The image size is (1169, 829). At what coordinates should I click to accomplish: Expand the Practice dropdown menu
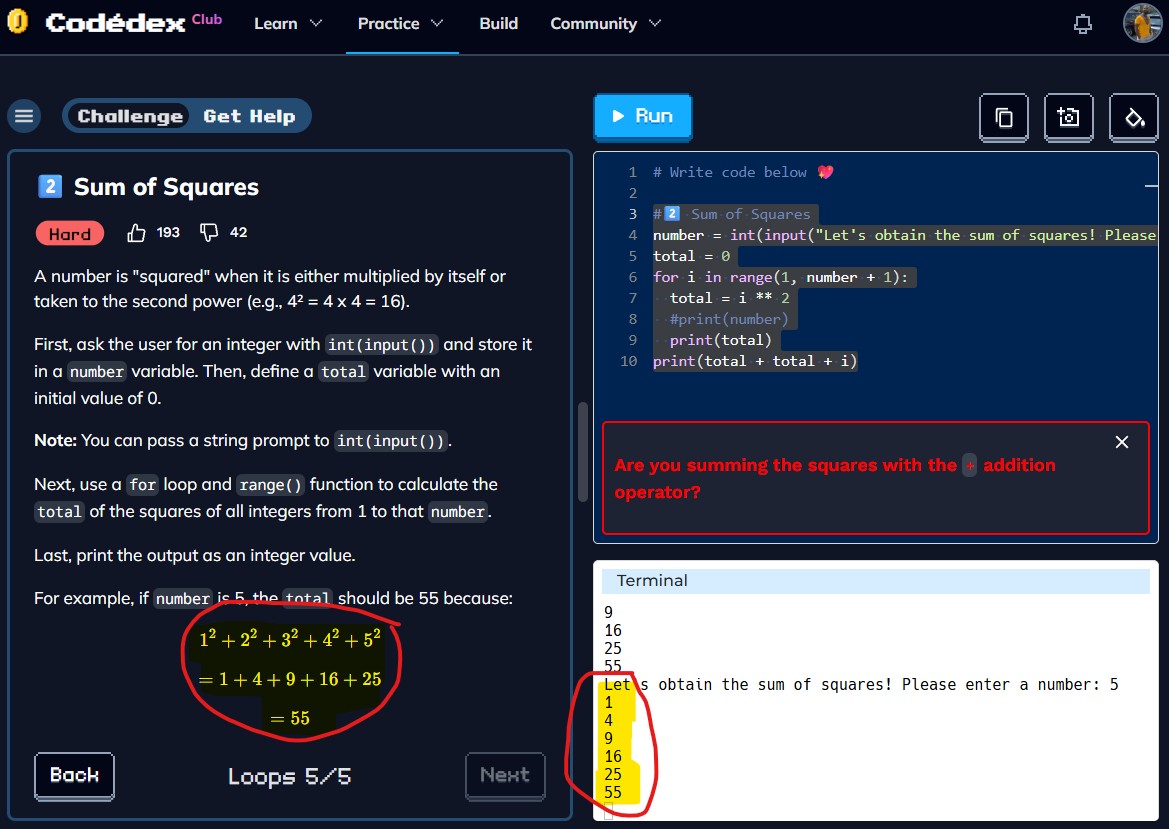pos(400,24)
